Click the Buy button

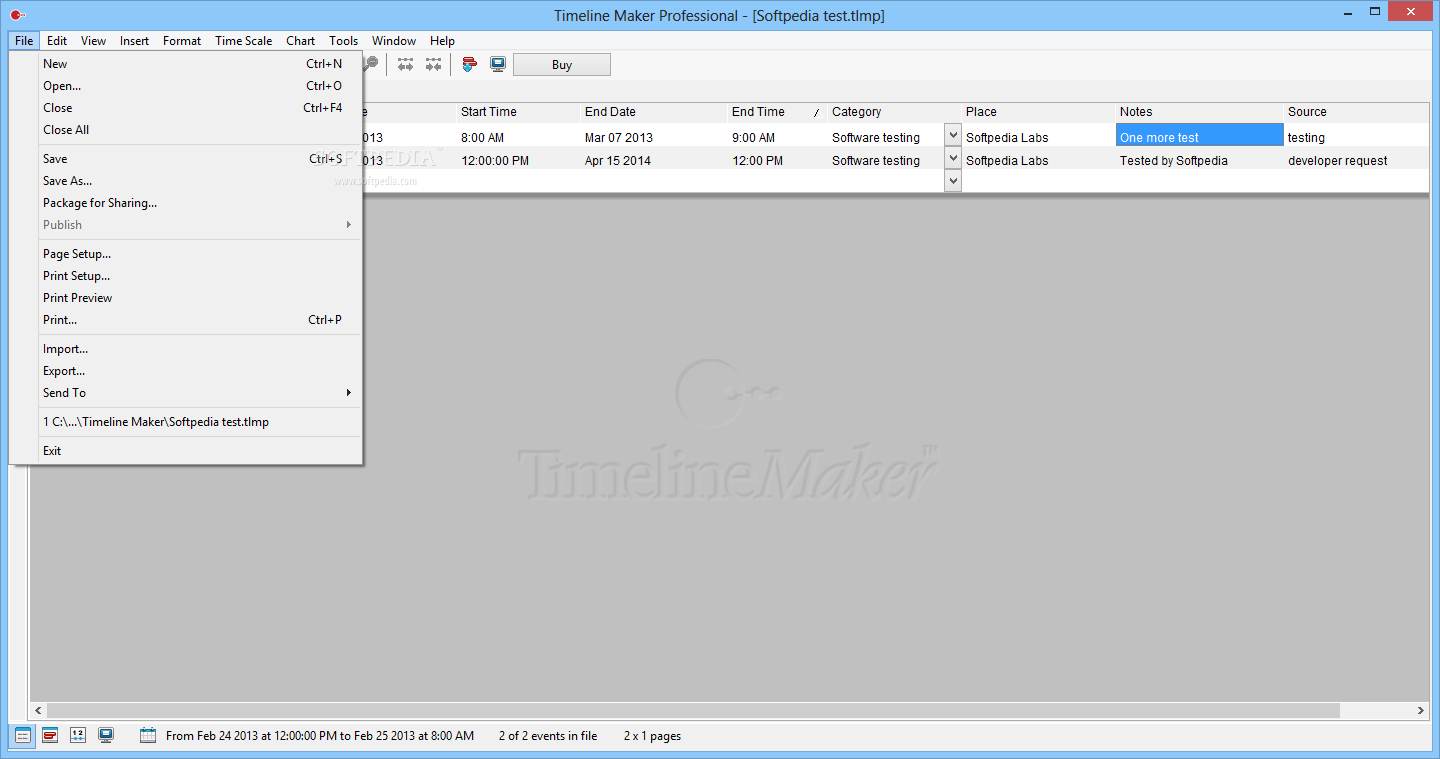(562, 65)
